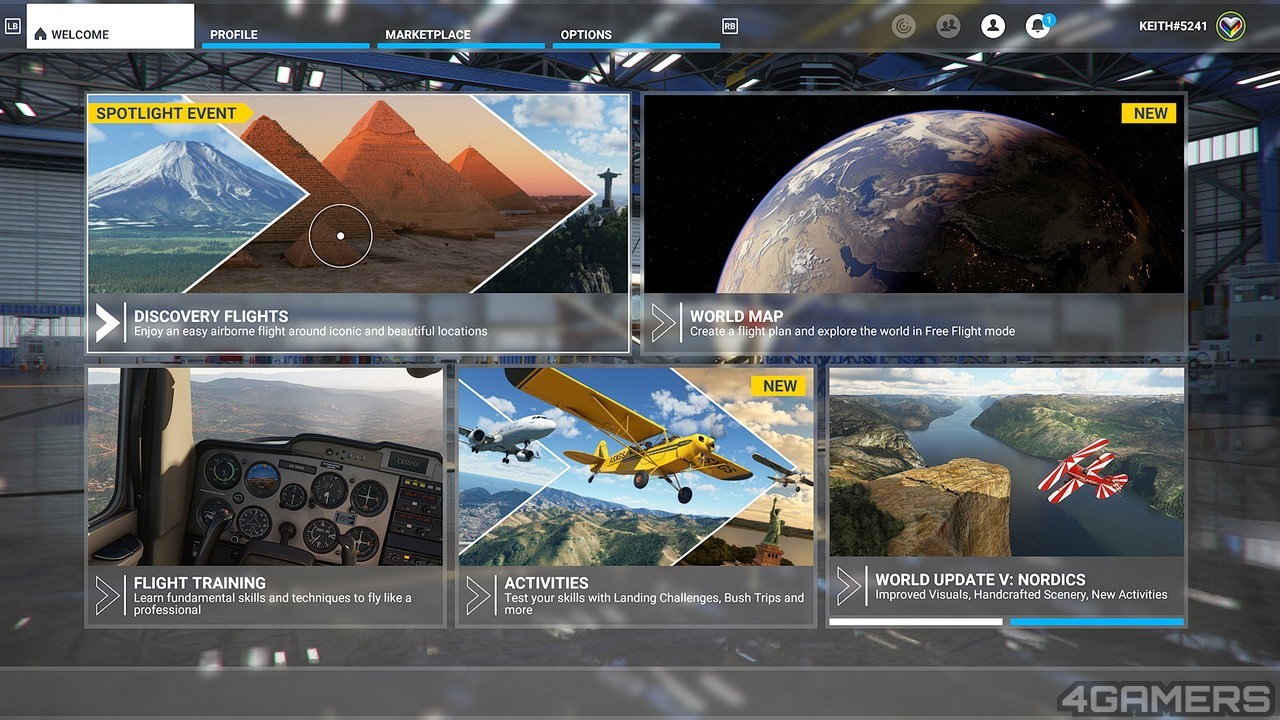This screenshot has height=720, width=1280.
Task: Open World Map free flight tile
Action: pyautogui.click(x=914, y=223)
